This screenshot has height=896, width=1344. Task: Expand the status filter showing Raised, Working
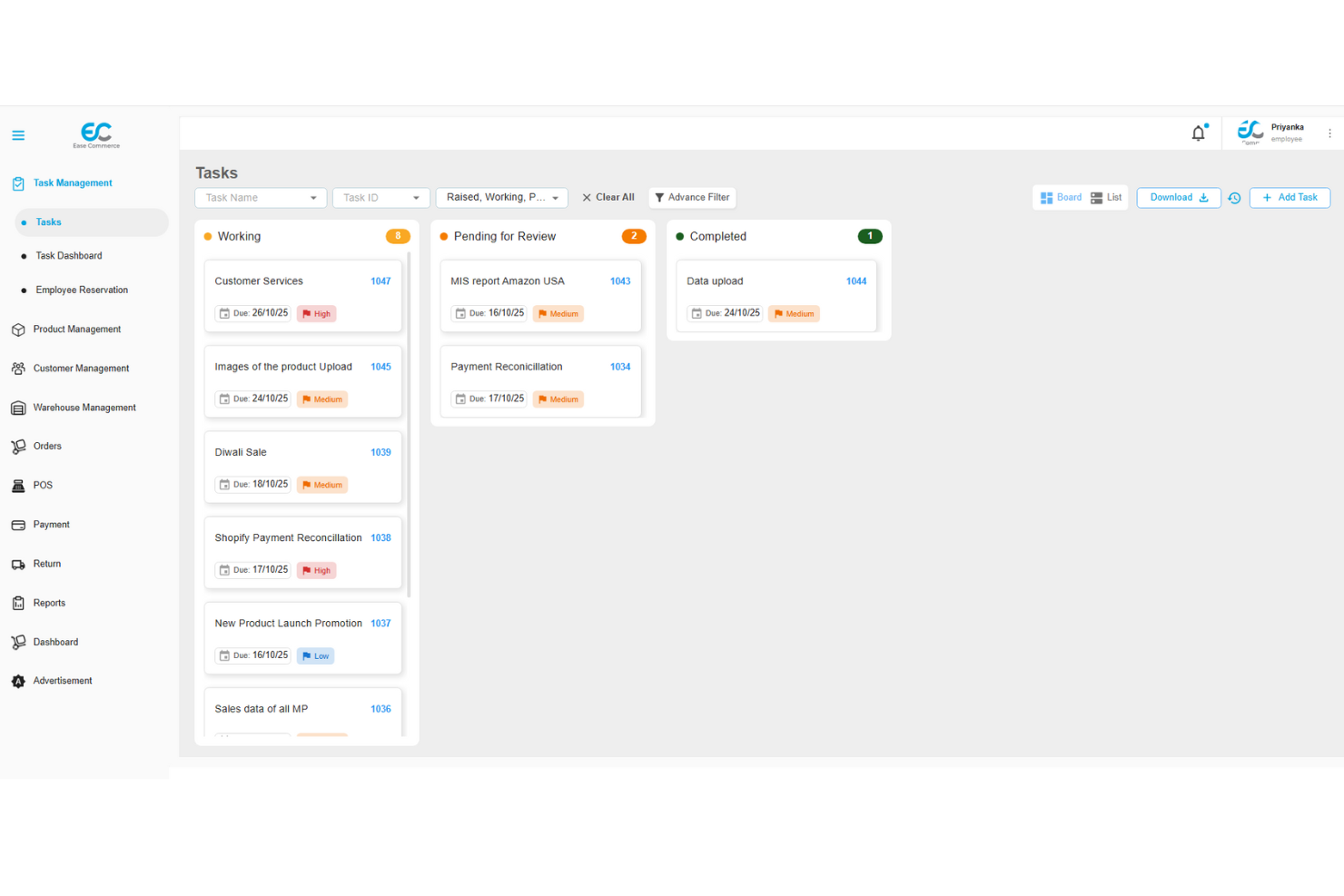(501, 197)
